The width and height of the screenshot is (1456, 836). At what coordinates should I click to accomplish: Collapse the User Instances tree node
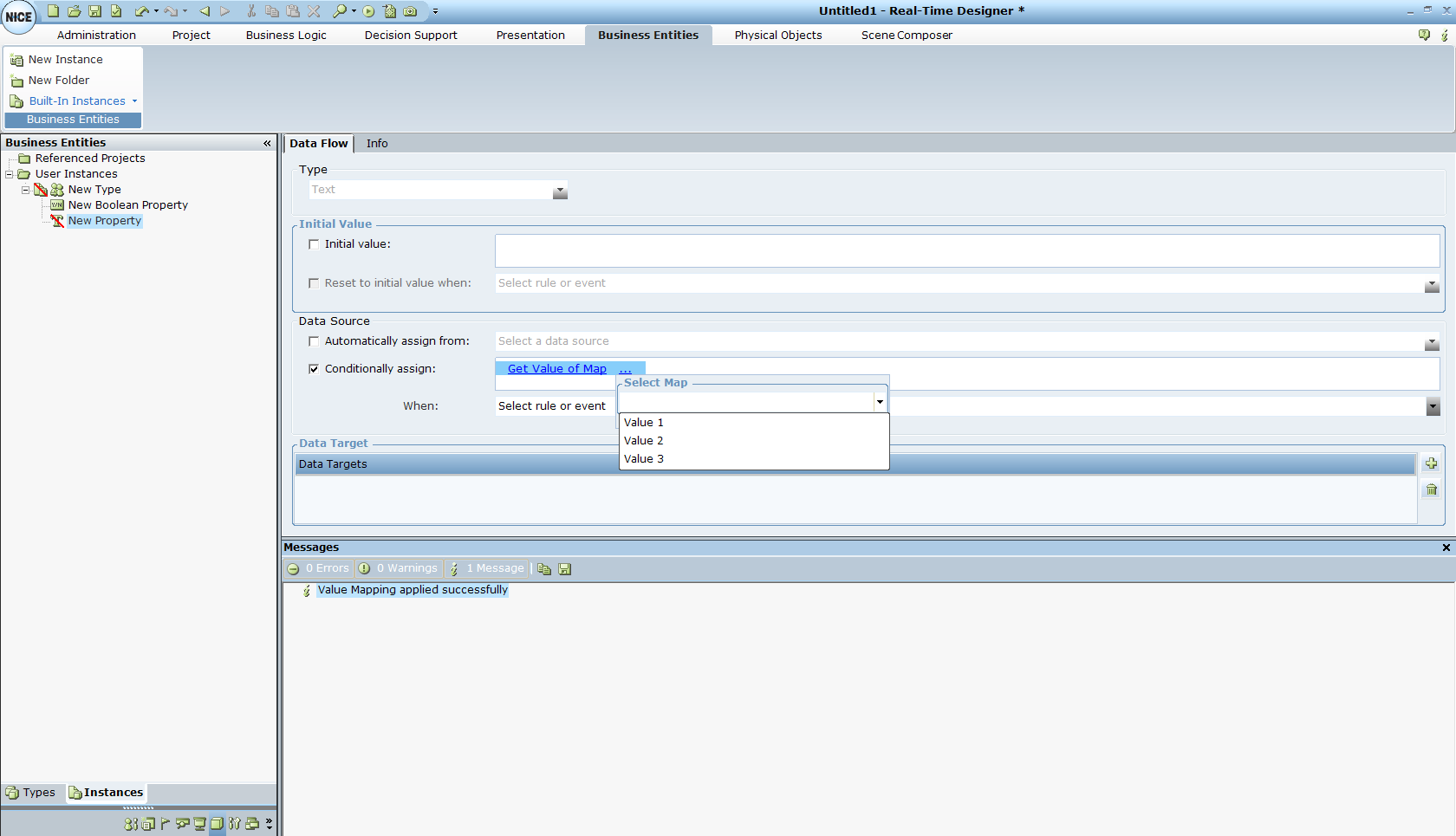10,174
